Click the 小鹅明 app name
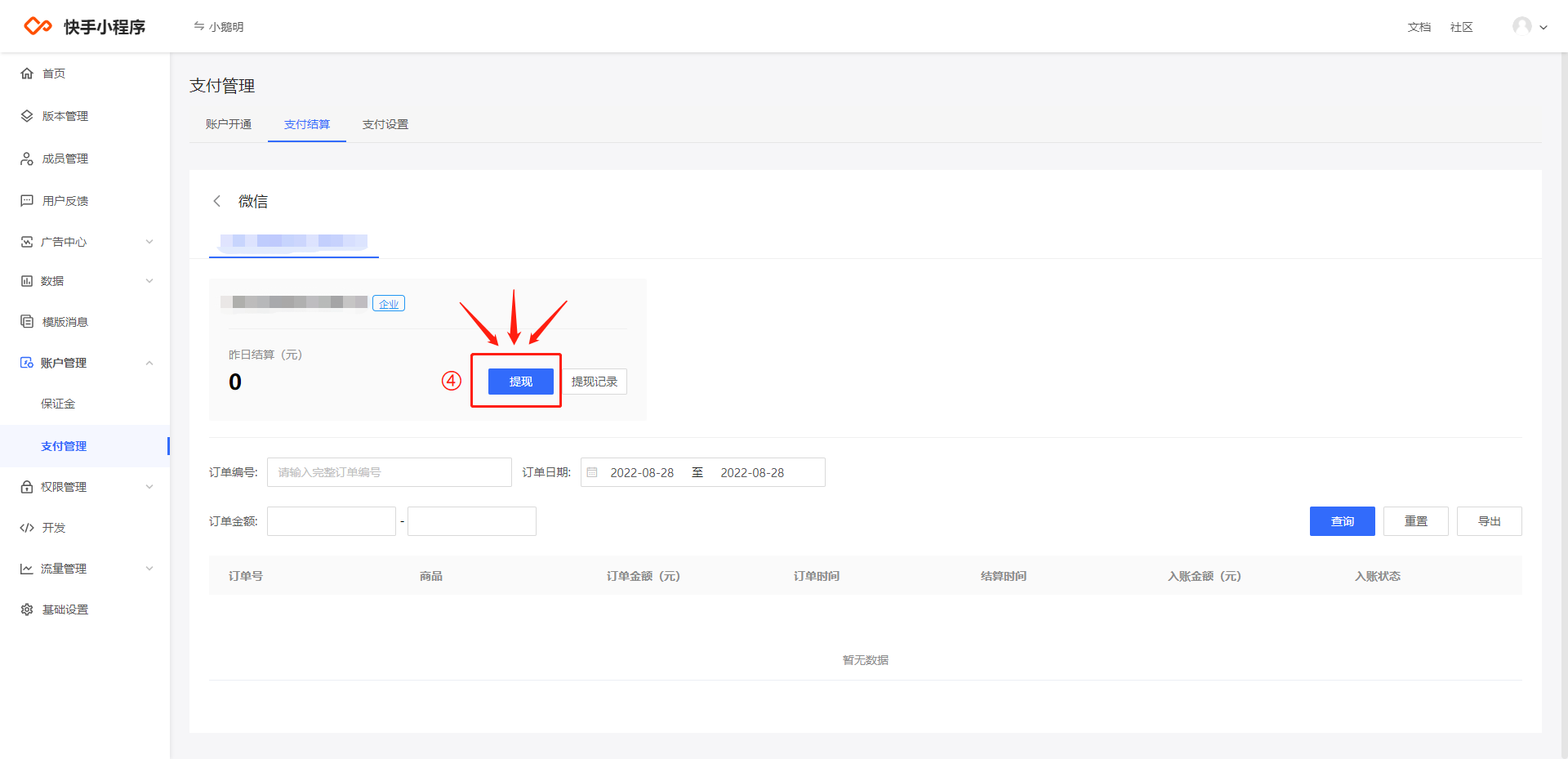This screenshot has height=759, width=1568. pos(226,27)
